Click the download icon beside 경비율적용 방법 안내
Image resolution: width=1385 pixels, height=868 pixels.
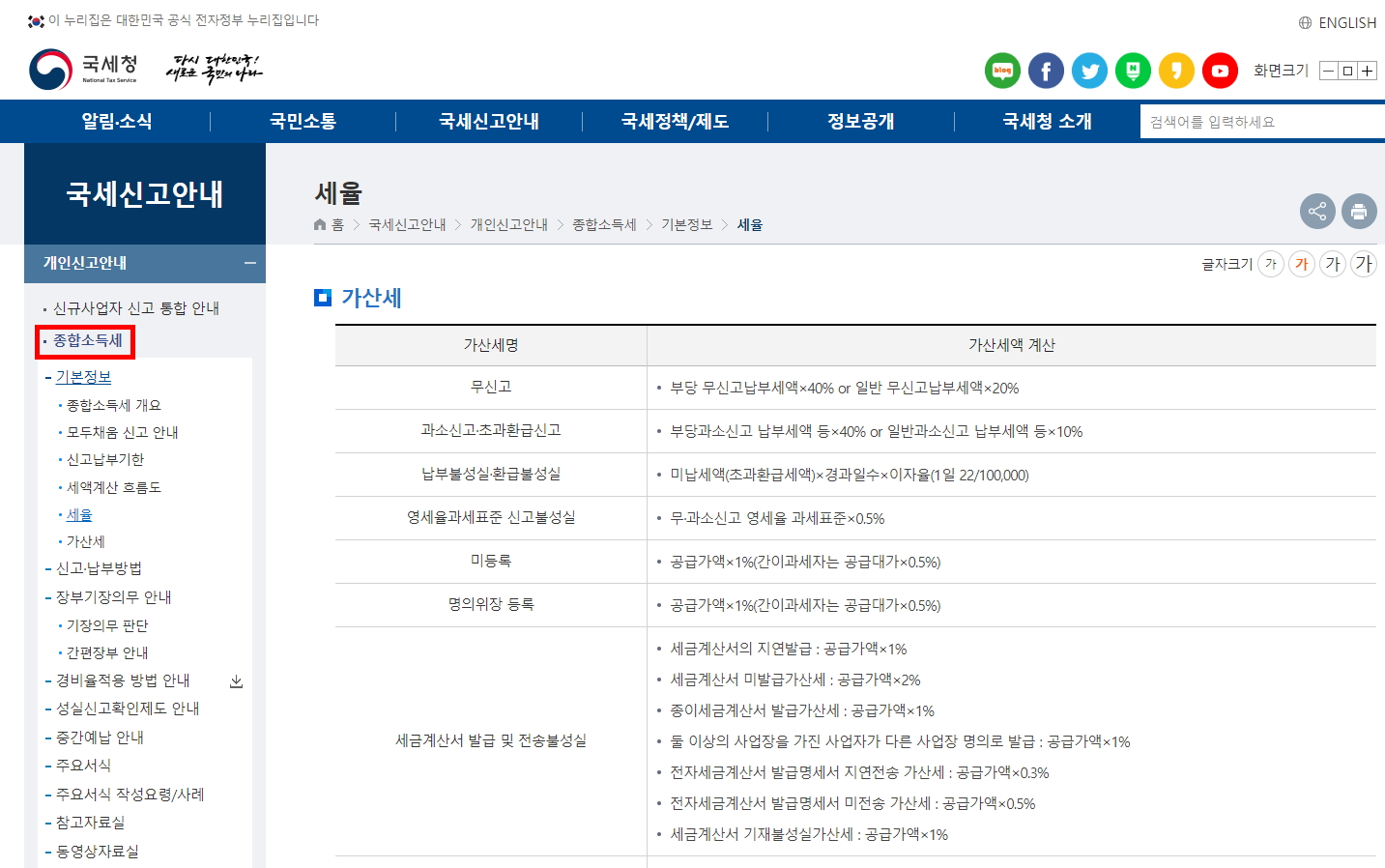click(x=236, y=680)
